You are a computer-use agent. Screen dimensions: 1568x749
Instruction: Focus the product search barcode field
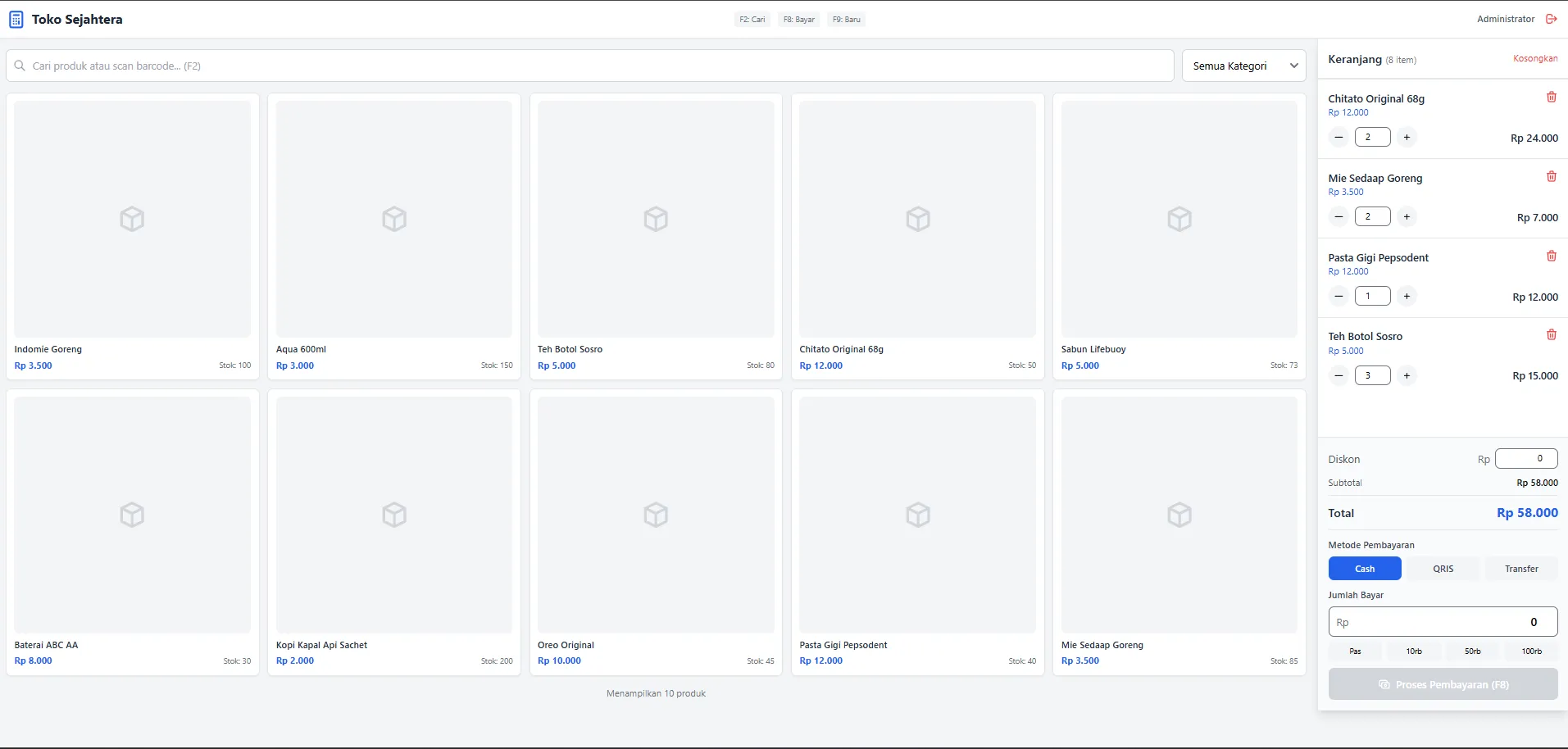click(x=590, y=66)
